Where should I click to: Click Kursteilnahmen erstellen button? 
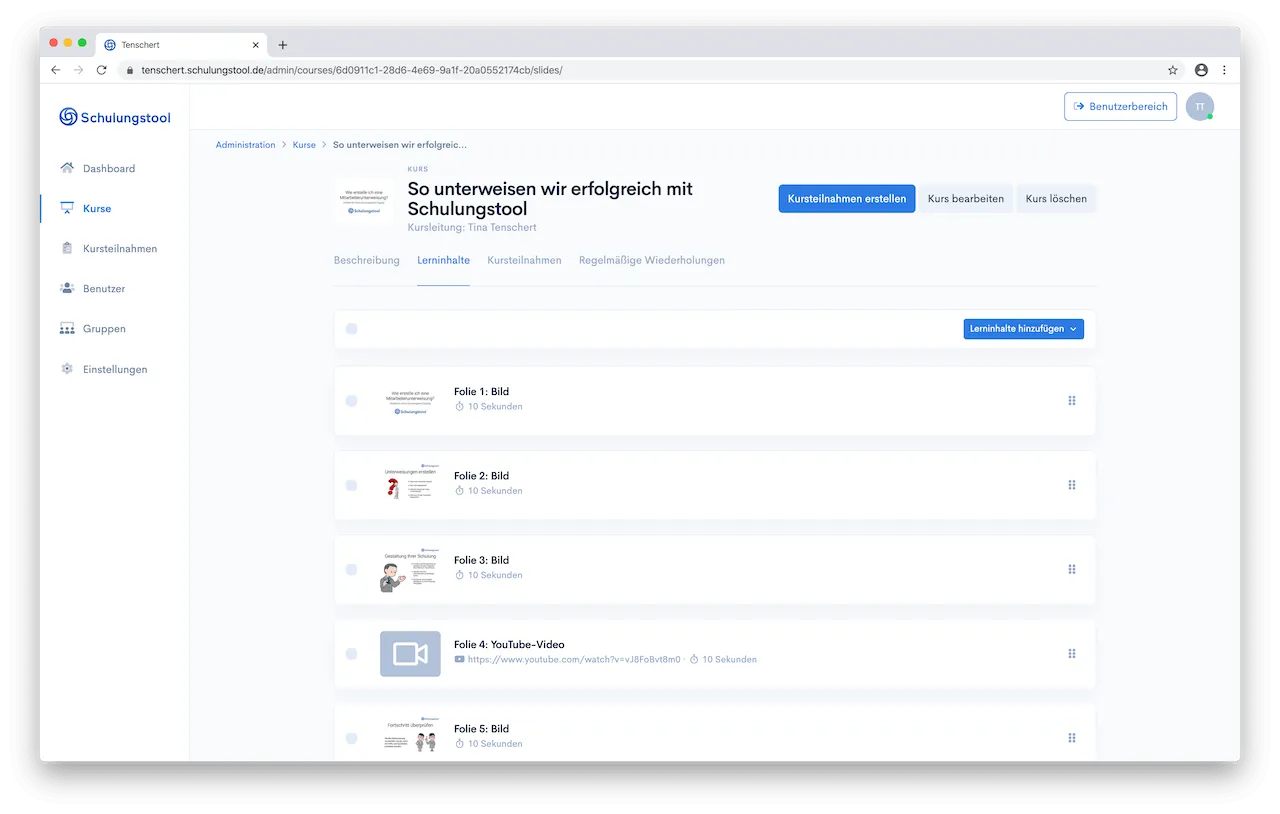[x=847, y=198]
